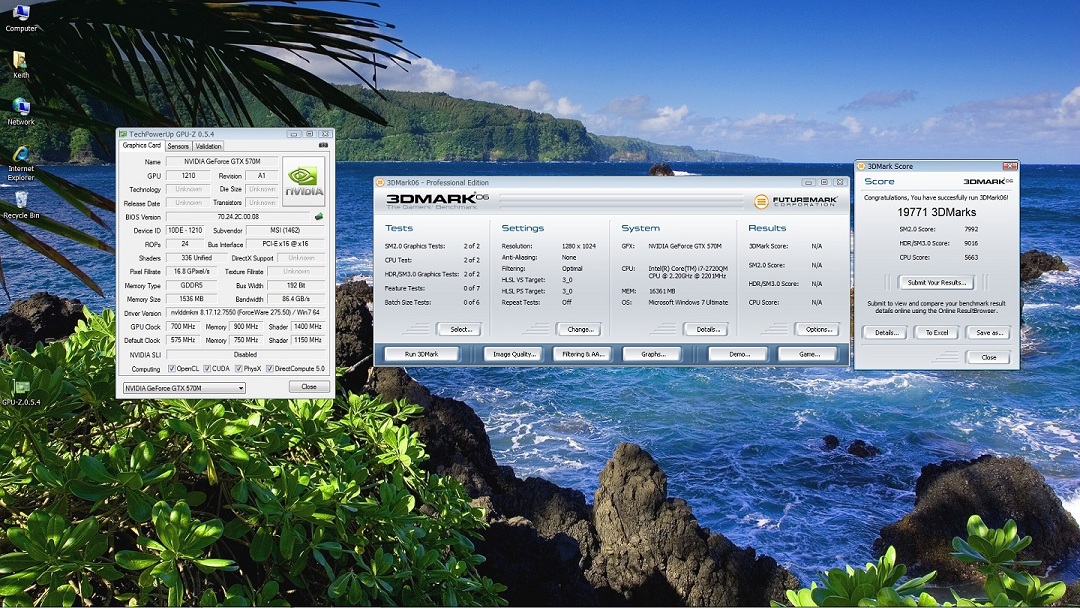1080x608 pixels.
Task: Click the Memory Size 1536 MB field
Action: pyautogui.click(x=191, y=299)
